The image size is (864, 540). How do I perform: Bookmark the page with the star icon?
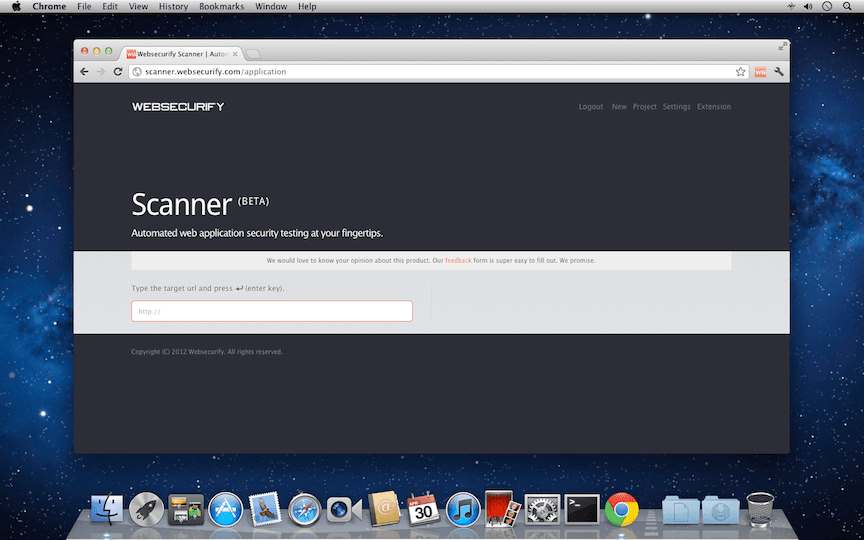741,72
